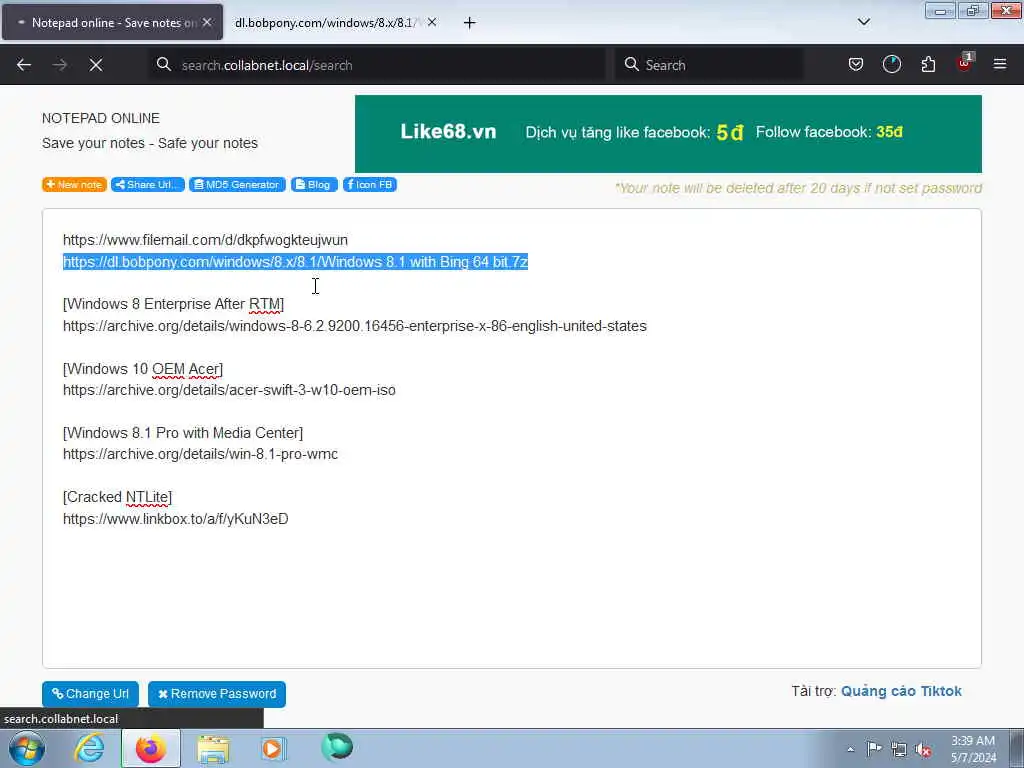The height and width of the screenshot is (768, 1024).
Task: Click '[Windows 10 OEM Acer]' line
Action: pos(143,369)
